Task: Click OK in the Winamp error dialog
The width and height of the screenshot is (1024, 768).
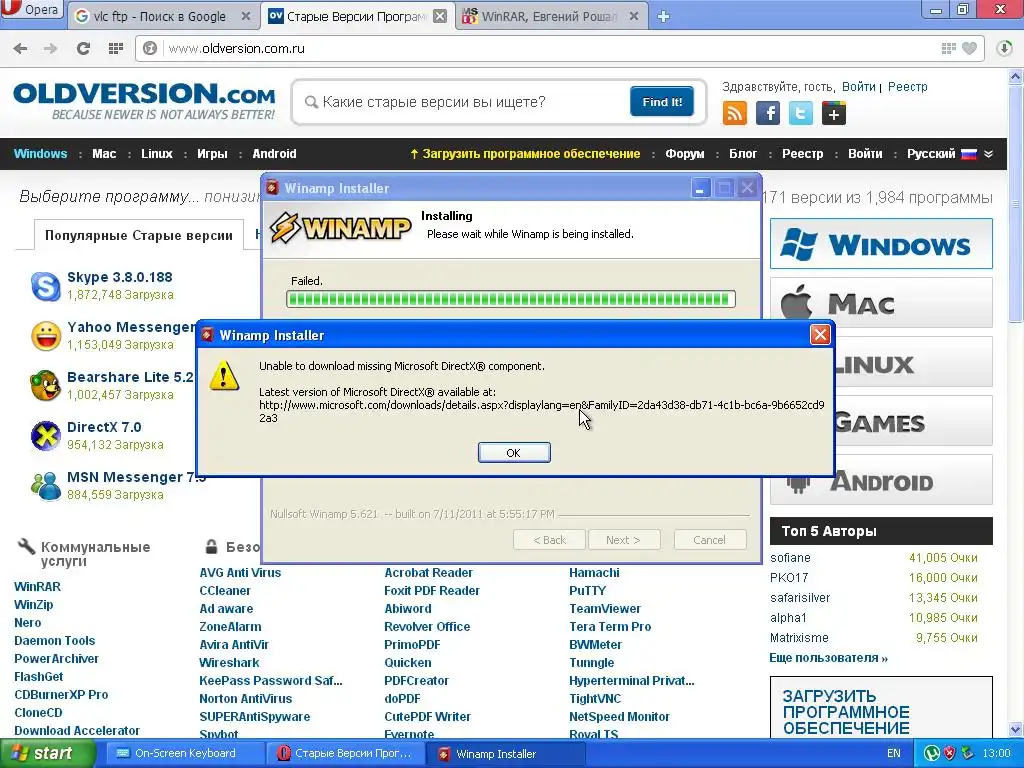Action: pos(514,453)
